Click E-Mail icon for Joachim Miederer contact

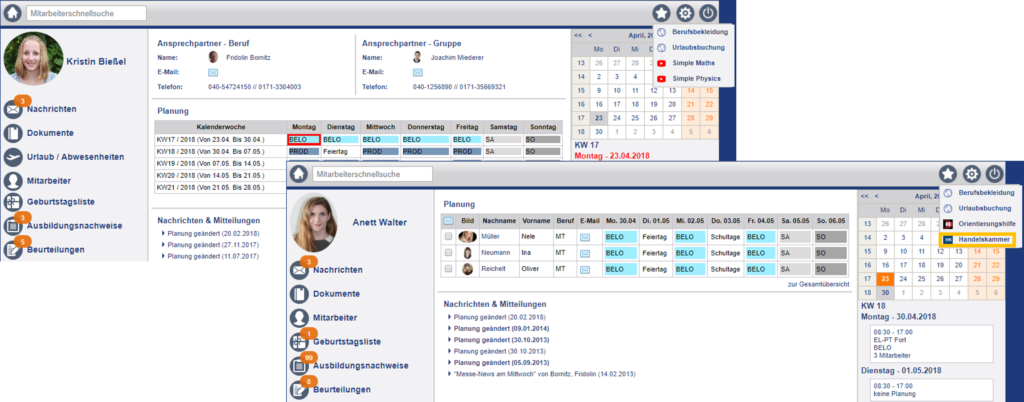[x=418, y=72]
